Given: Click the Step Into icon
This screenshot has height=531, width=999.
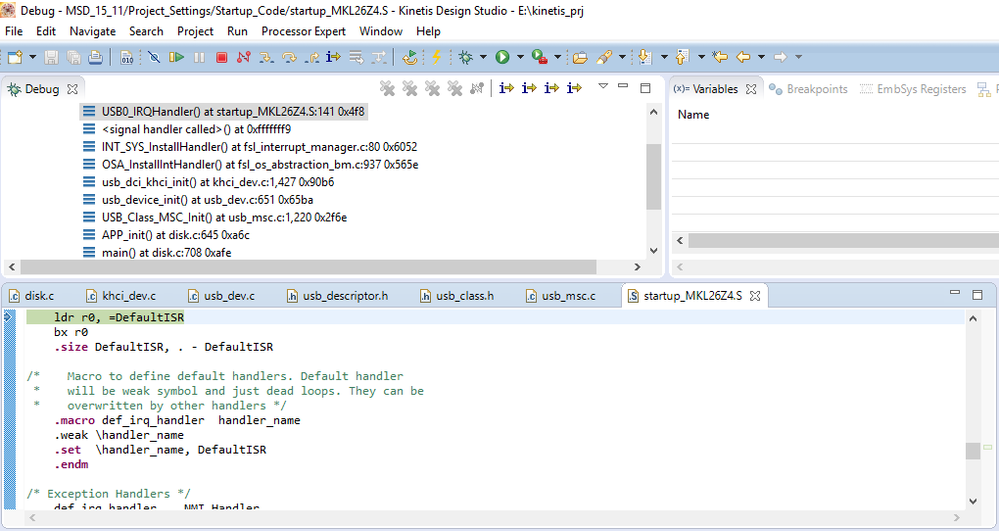Looking at the screenshot, I should [266, 57].
